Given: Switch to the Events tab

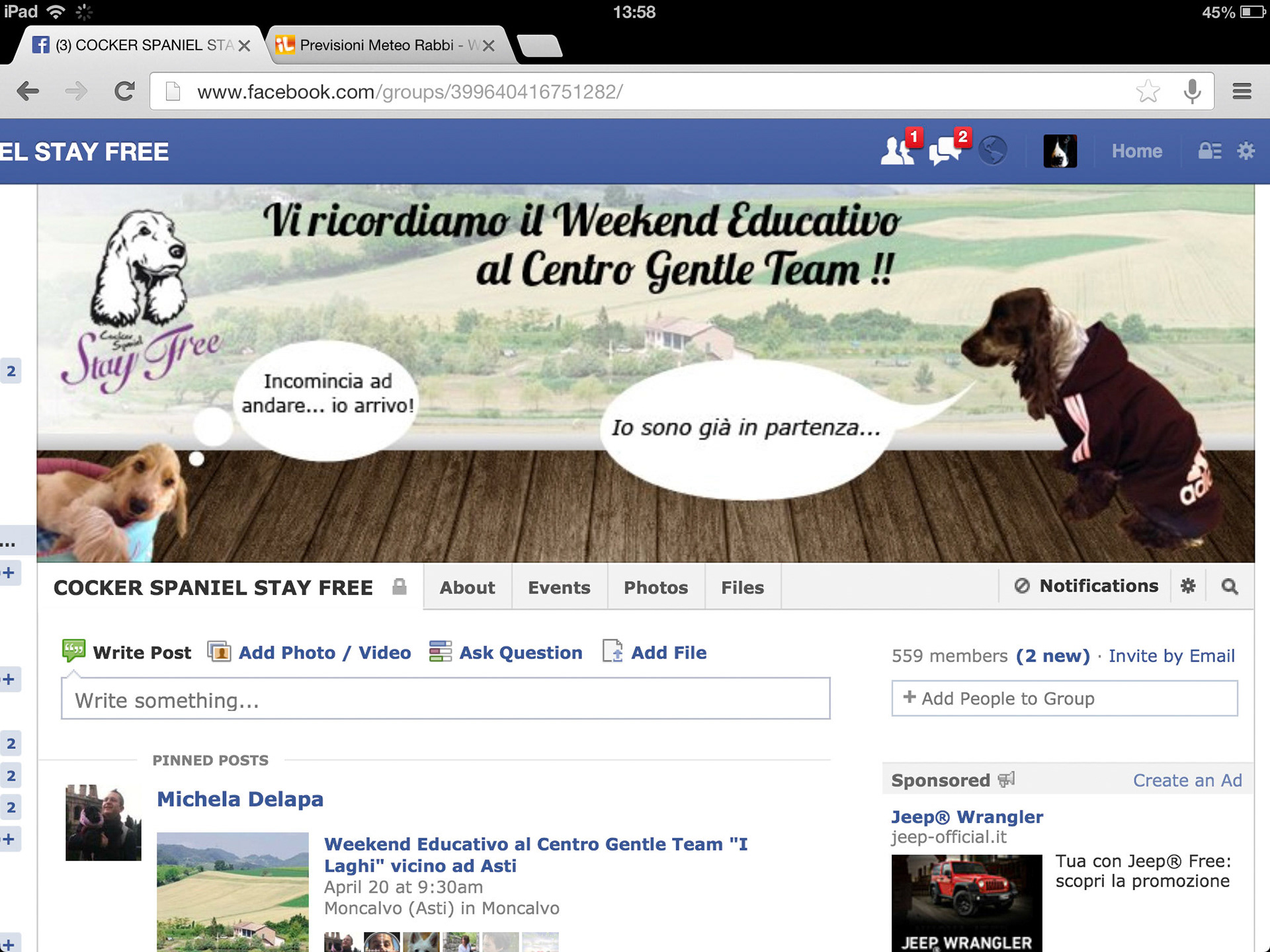Looking at the screenshot, I should (x=559, y=588).
